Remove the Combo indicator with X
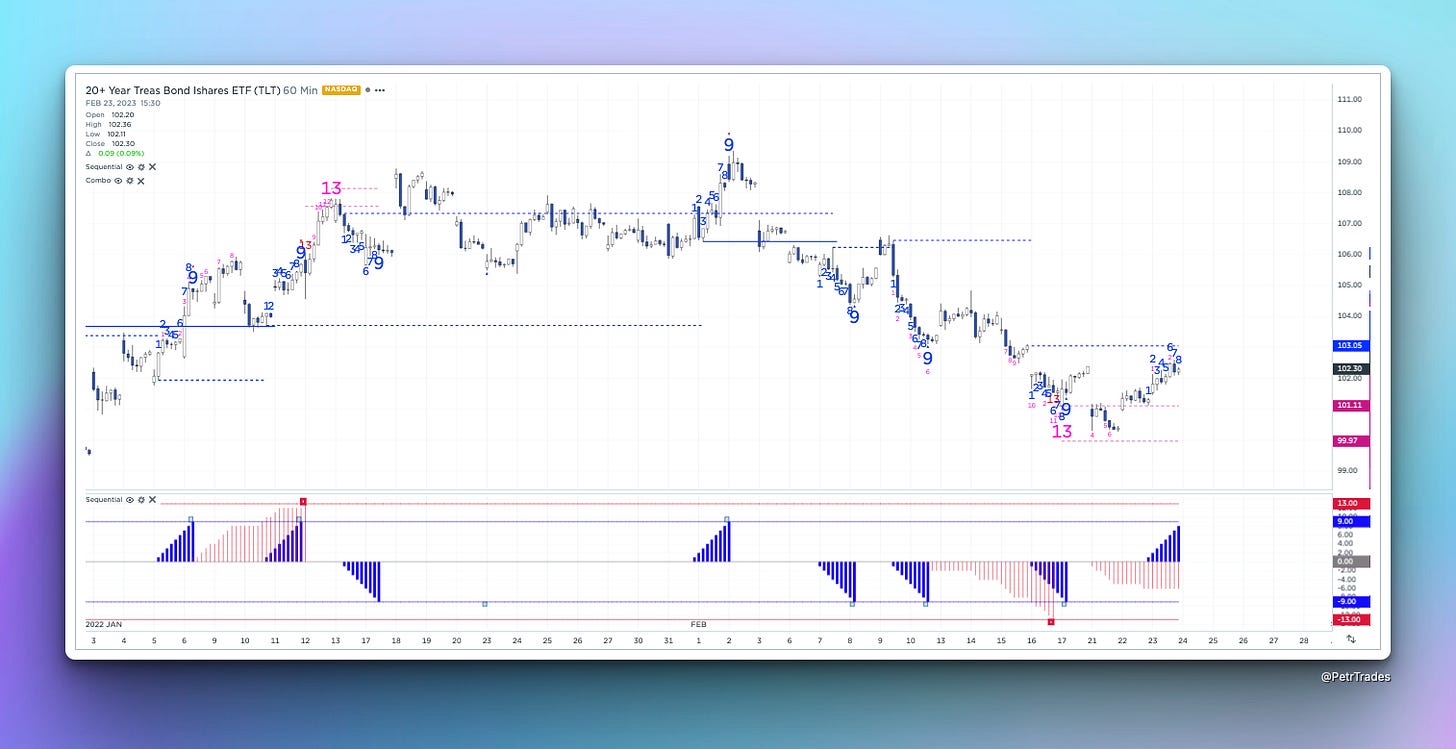1456x749 pixels. point(141,181)
